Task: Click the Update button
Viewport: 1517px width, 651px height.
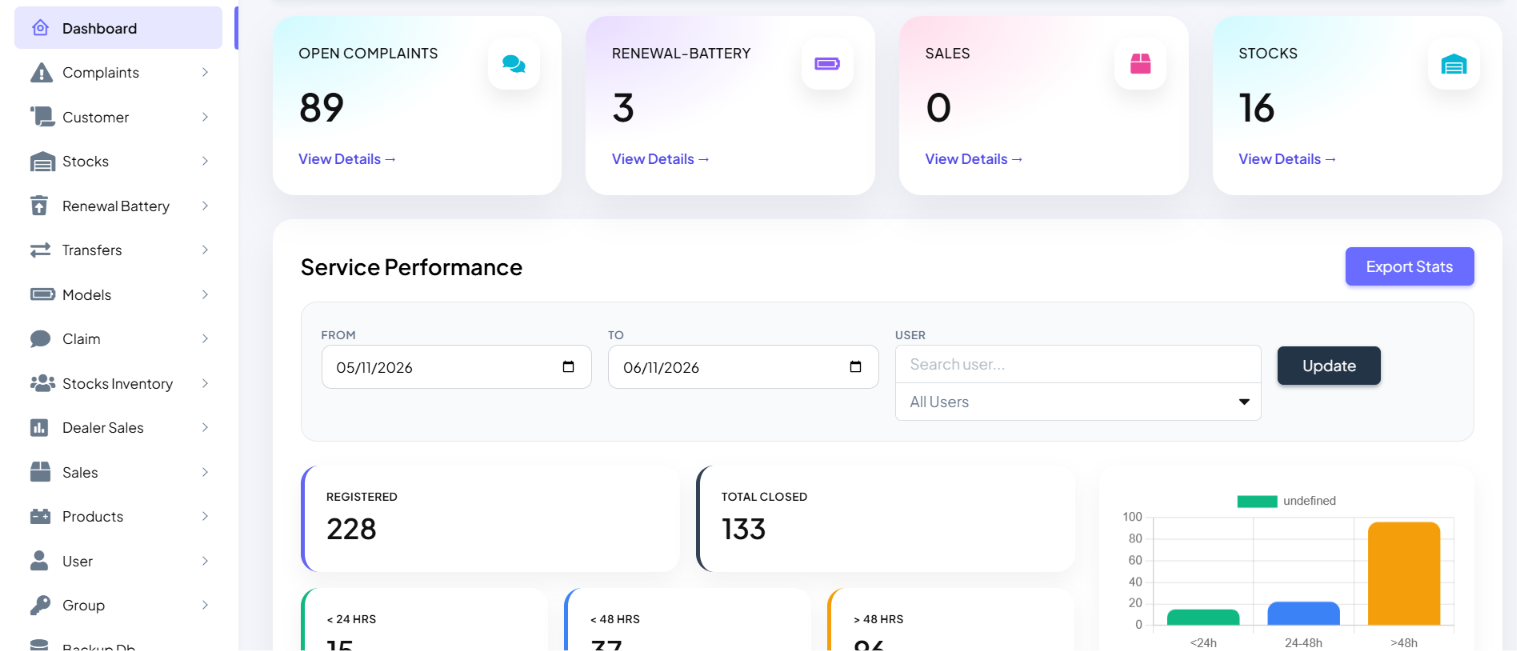Action: (x=1329, y=366)
